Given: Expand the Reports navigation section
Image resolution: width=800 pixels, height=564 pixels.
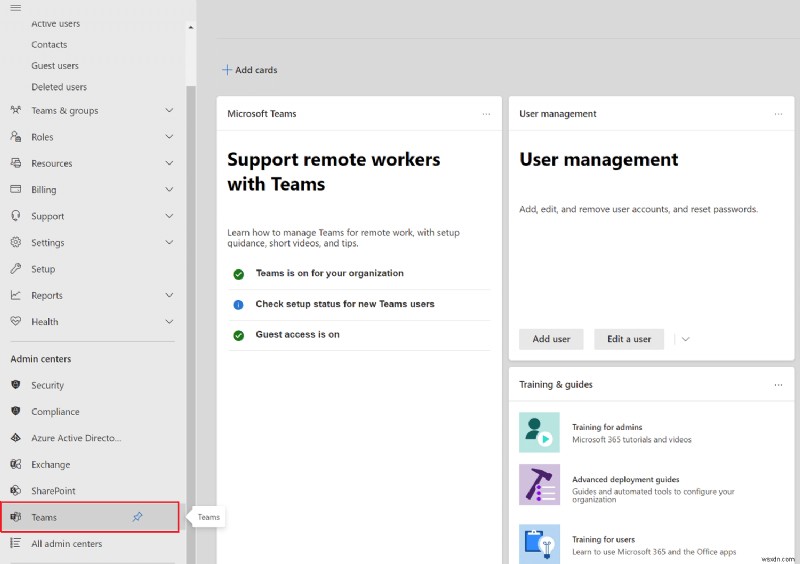Looking at the screenshot, I should pos(169,296).
